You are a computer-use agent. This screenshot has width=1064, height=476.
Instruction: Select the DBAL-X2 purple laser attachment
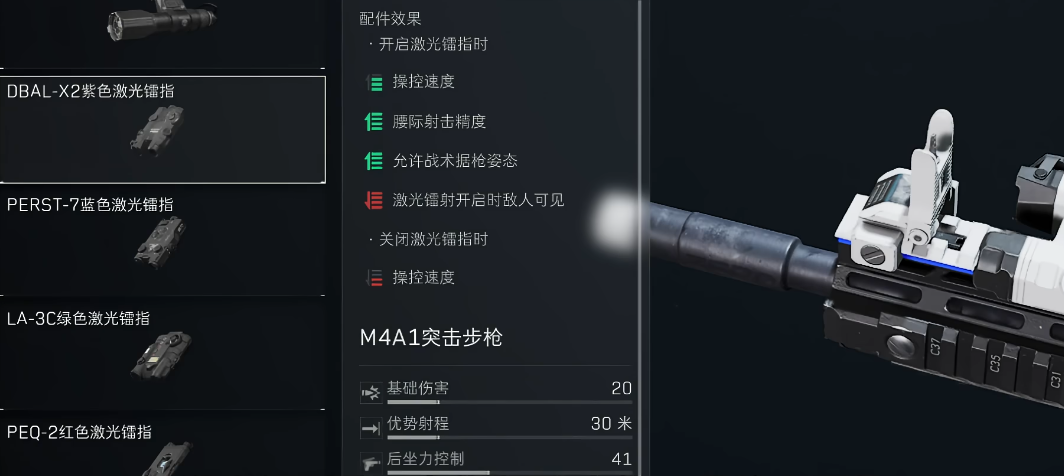(x=163, y=129)
